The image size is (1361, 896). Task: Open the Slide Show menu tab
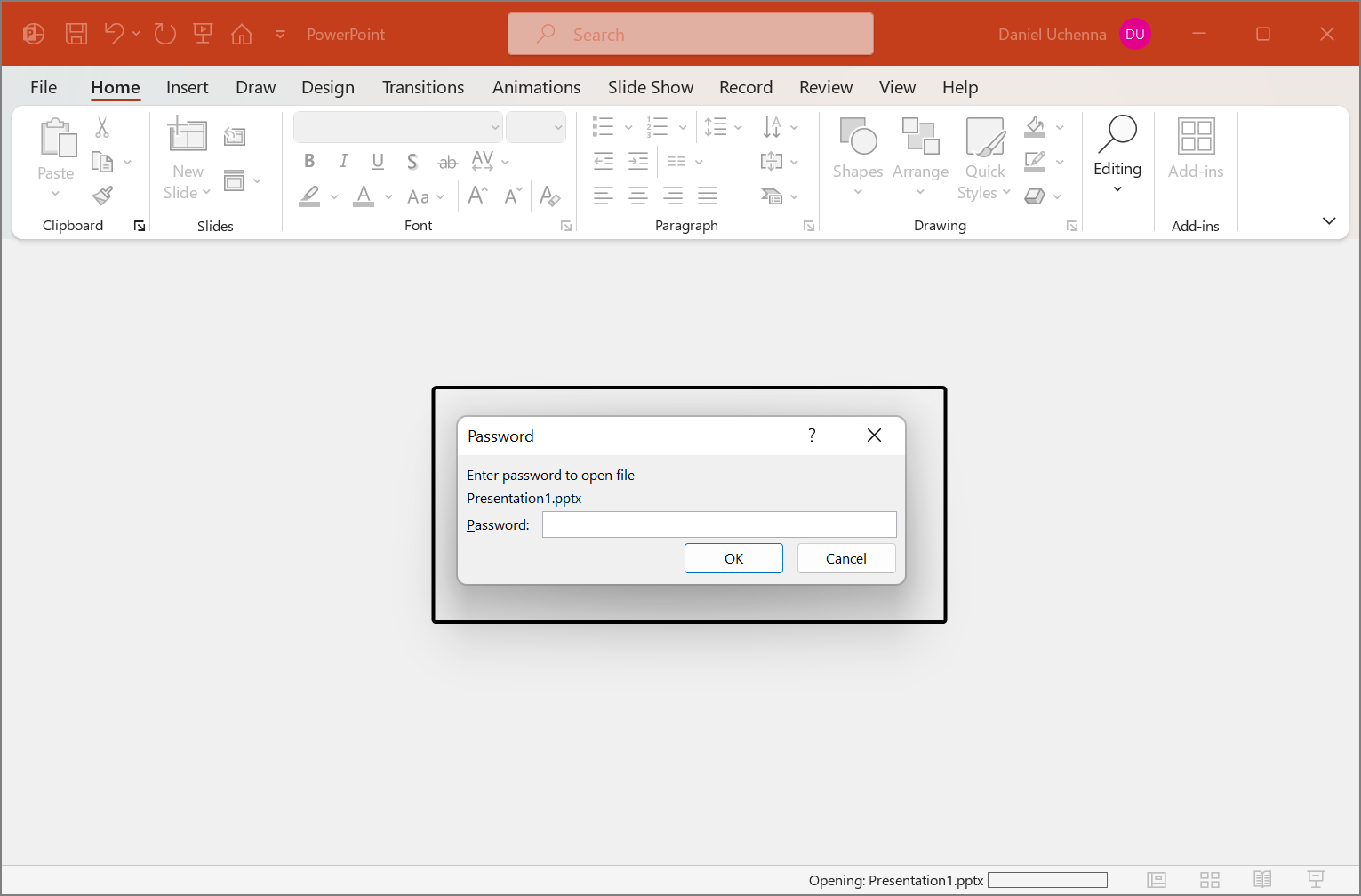650,87
